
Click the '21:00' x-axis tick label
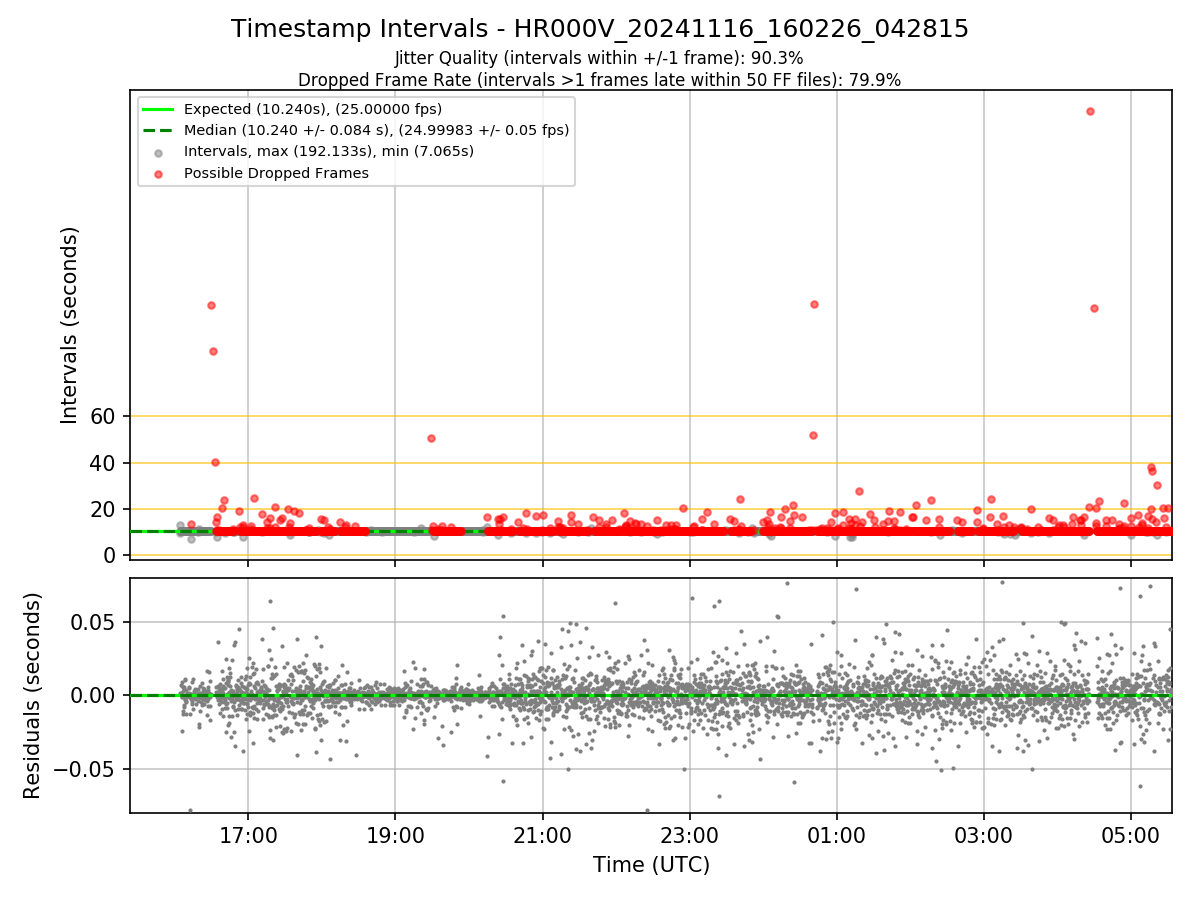tap(542, 833)
